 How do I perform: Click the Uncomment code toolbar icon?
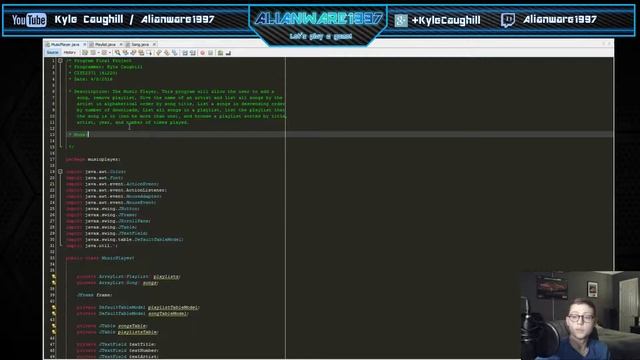[228, 53]
